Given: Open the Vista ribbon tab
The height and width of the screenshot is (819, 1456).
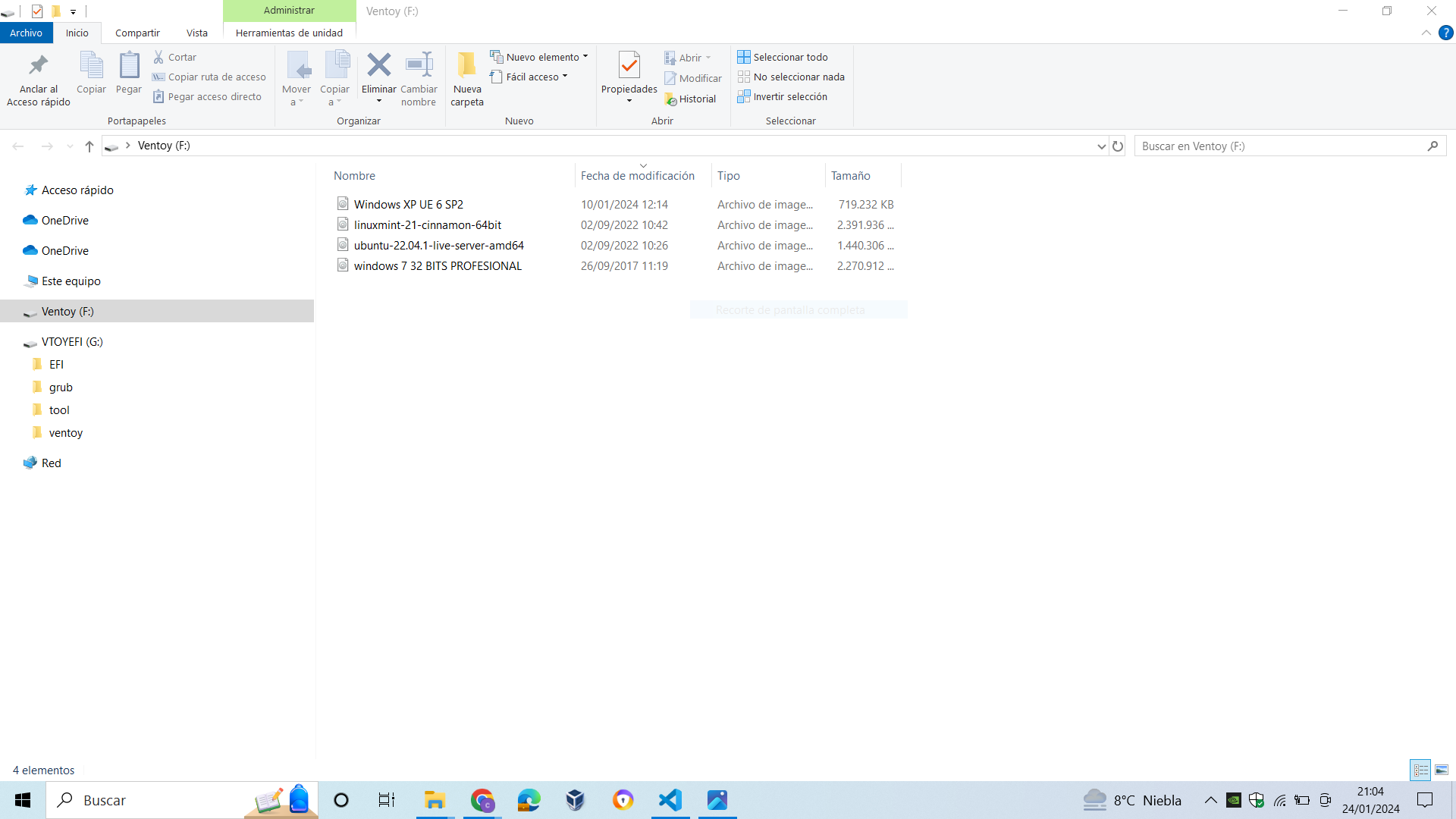Looking at the screenshot, I should [196, 33].
